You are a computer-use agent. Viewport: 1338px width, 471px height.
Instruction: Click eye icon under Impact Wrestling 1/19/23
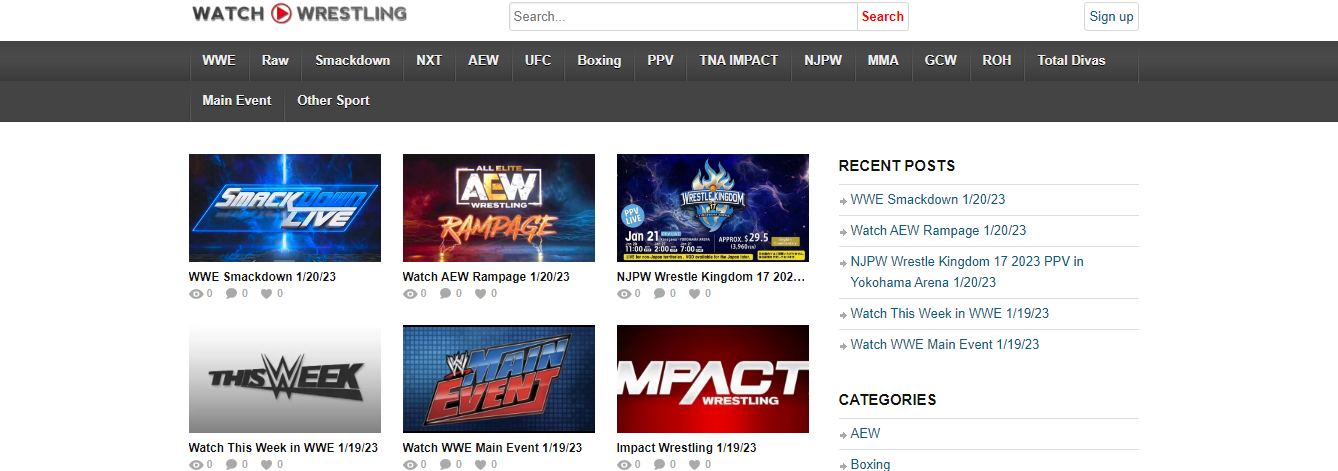pos(624,465)
